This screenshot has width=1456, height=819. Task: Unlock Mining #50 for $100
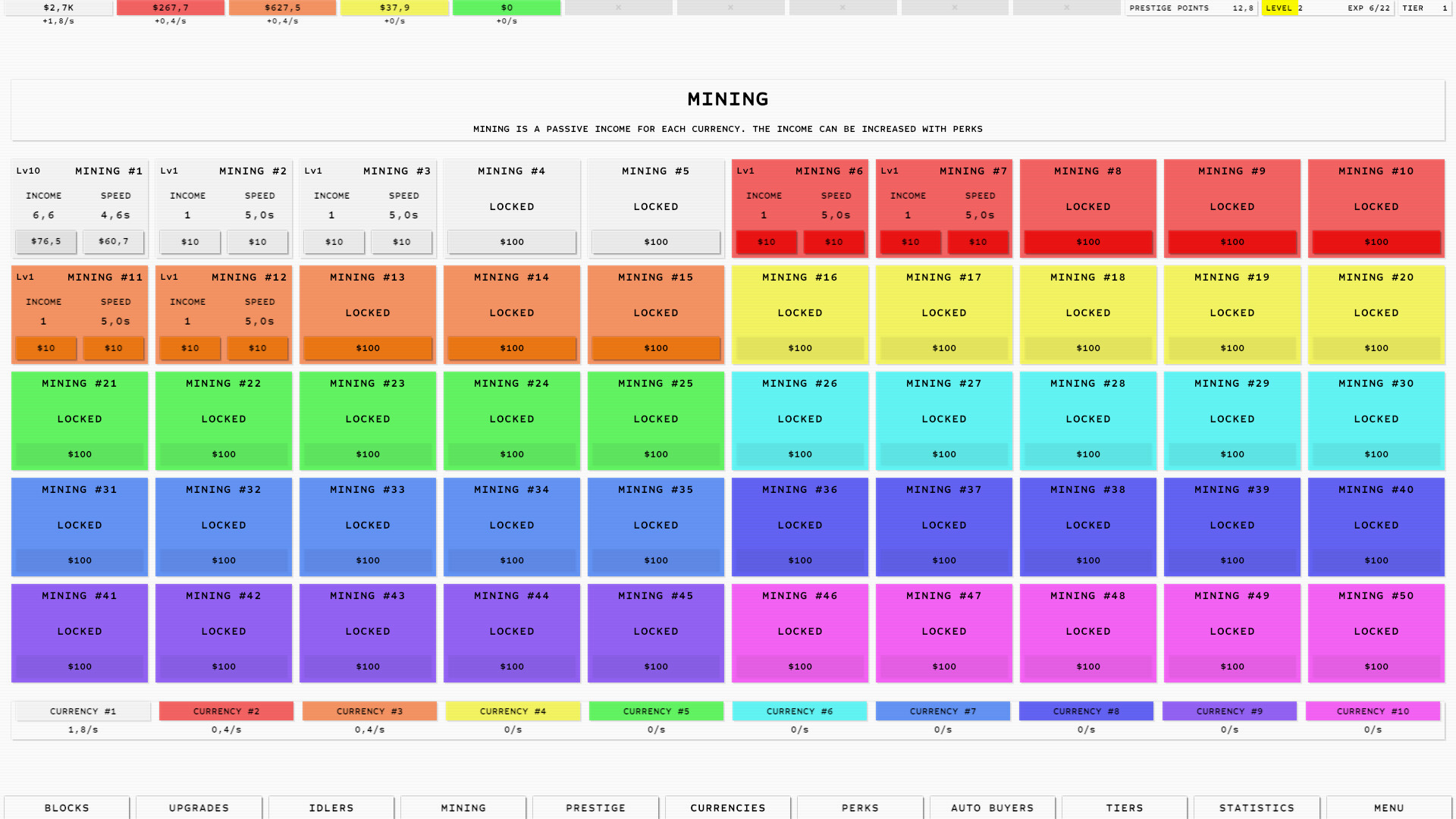(x=1376, y=667)
